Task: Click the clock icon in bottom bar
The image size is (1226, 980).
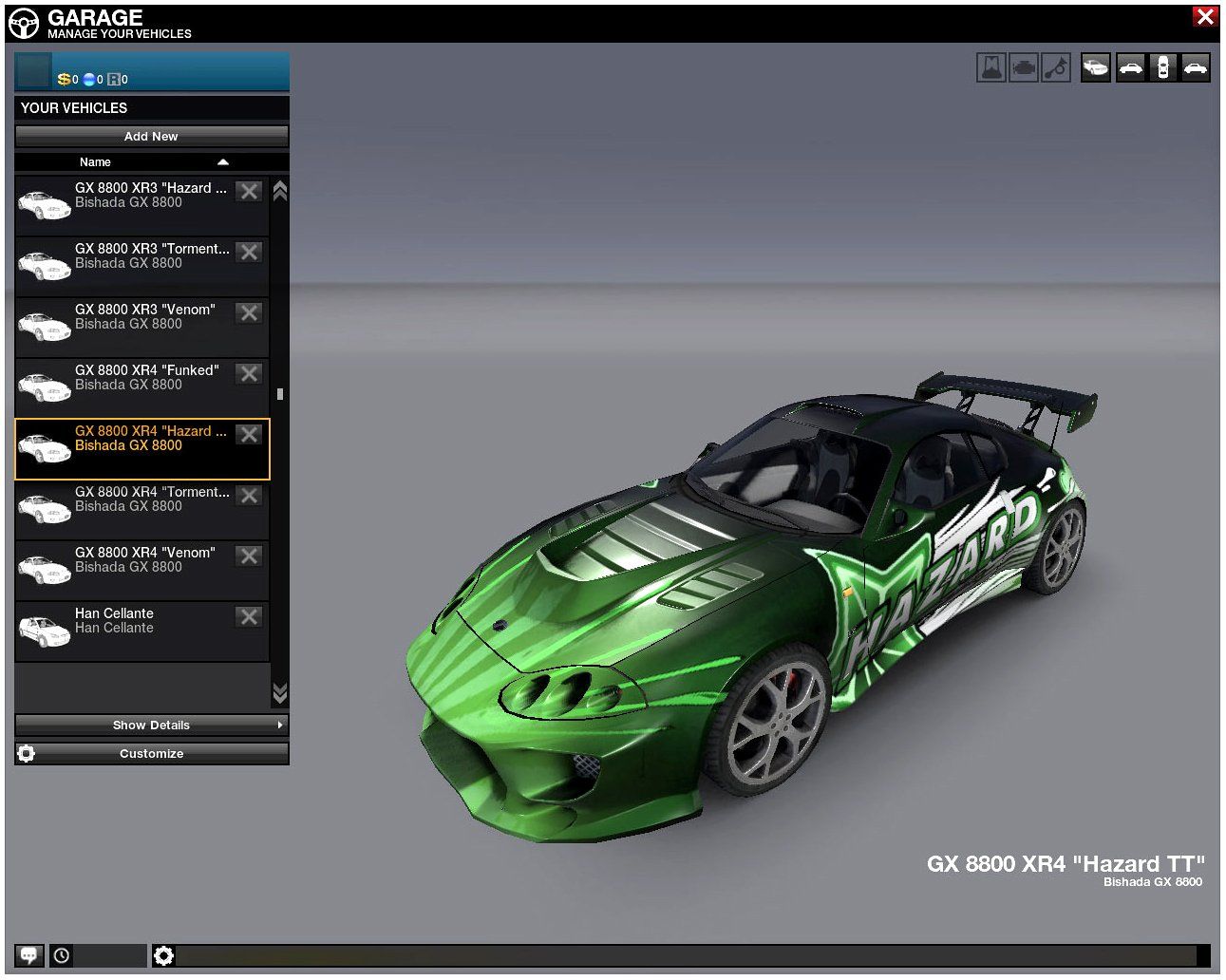Action: (x=62, y=955)
